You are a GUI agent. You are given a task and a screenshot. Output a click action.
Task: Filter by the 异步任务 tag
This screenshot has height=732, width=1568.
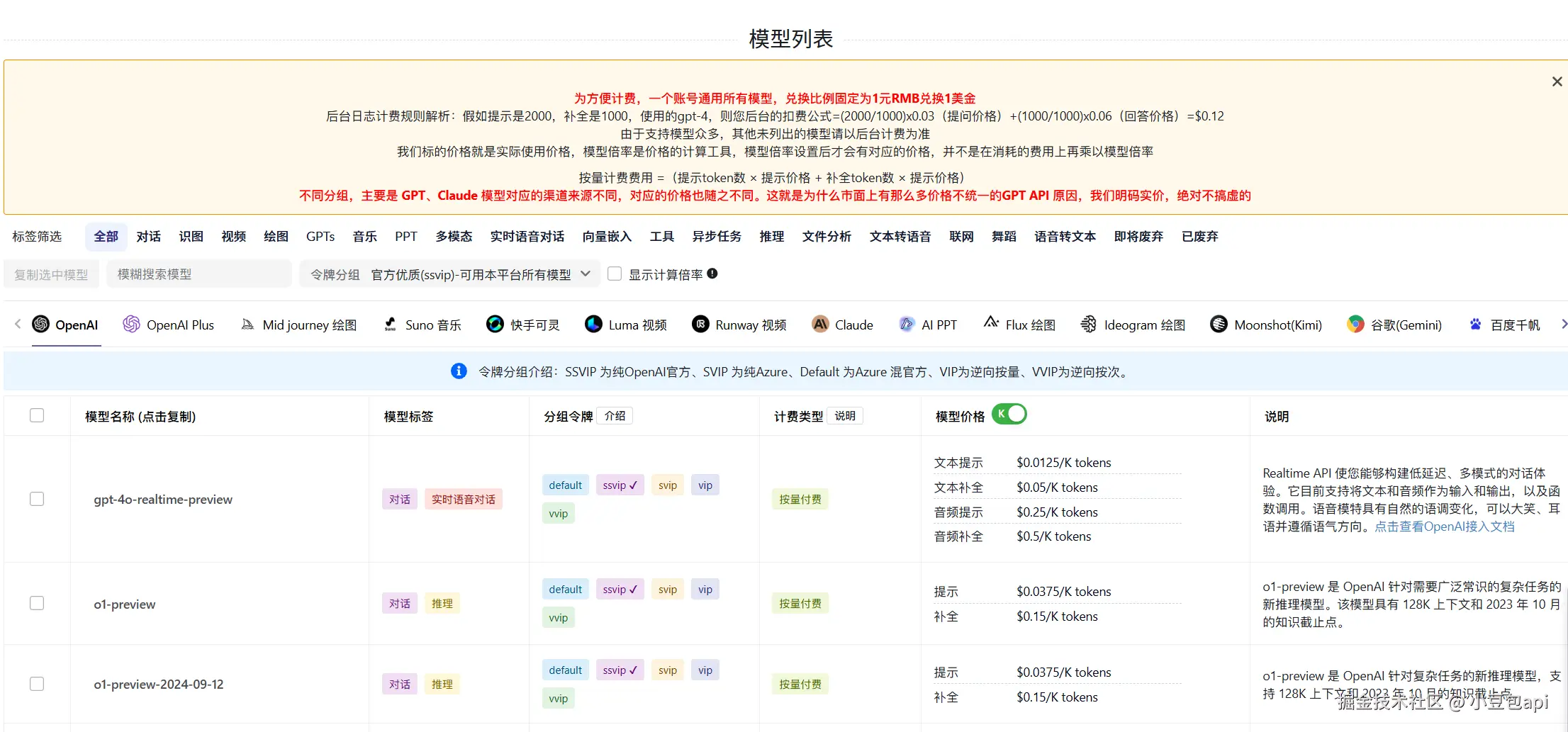point(717,237)
